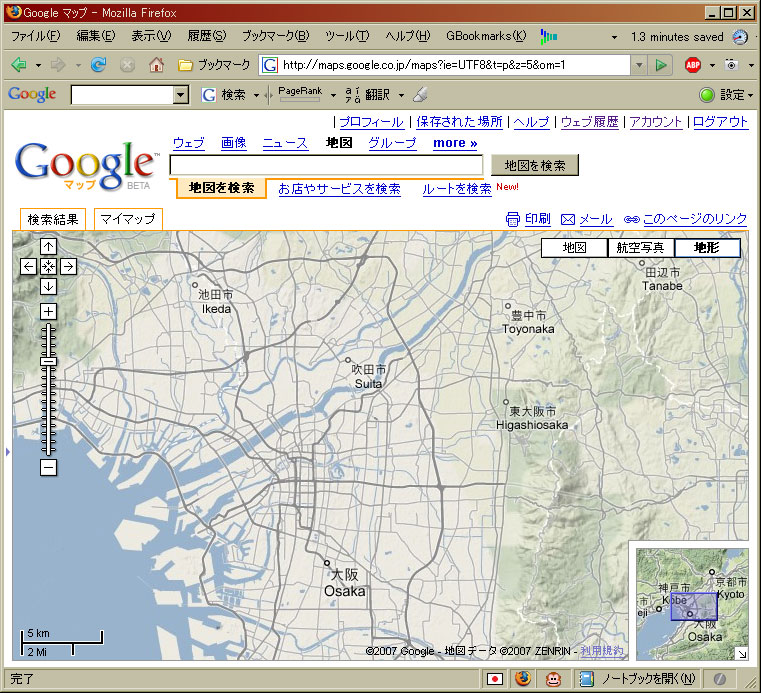Click the PageRank meter bar

pyautogui.click(x=299, y=99)
